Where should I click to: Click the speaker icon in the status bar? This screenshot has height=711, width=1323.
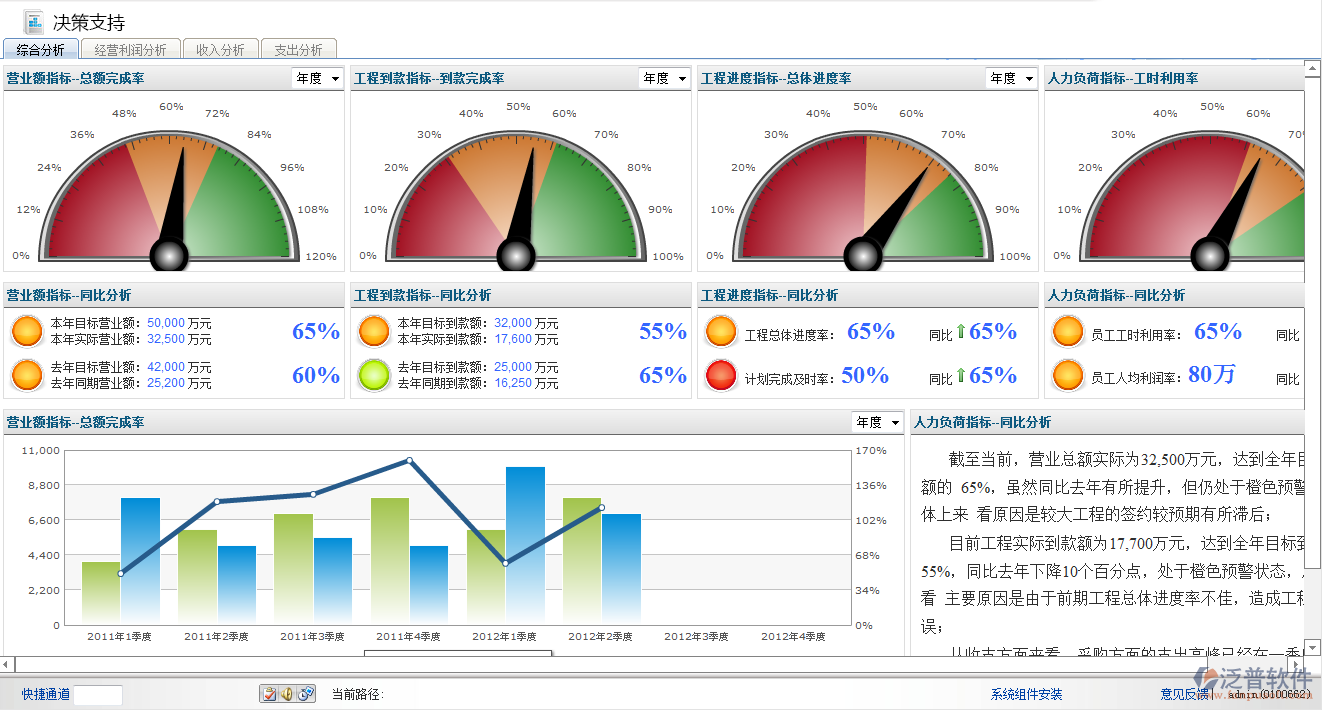click(x=286, y=694)
